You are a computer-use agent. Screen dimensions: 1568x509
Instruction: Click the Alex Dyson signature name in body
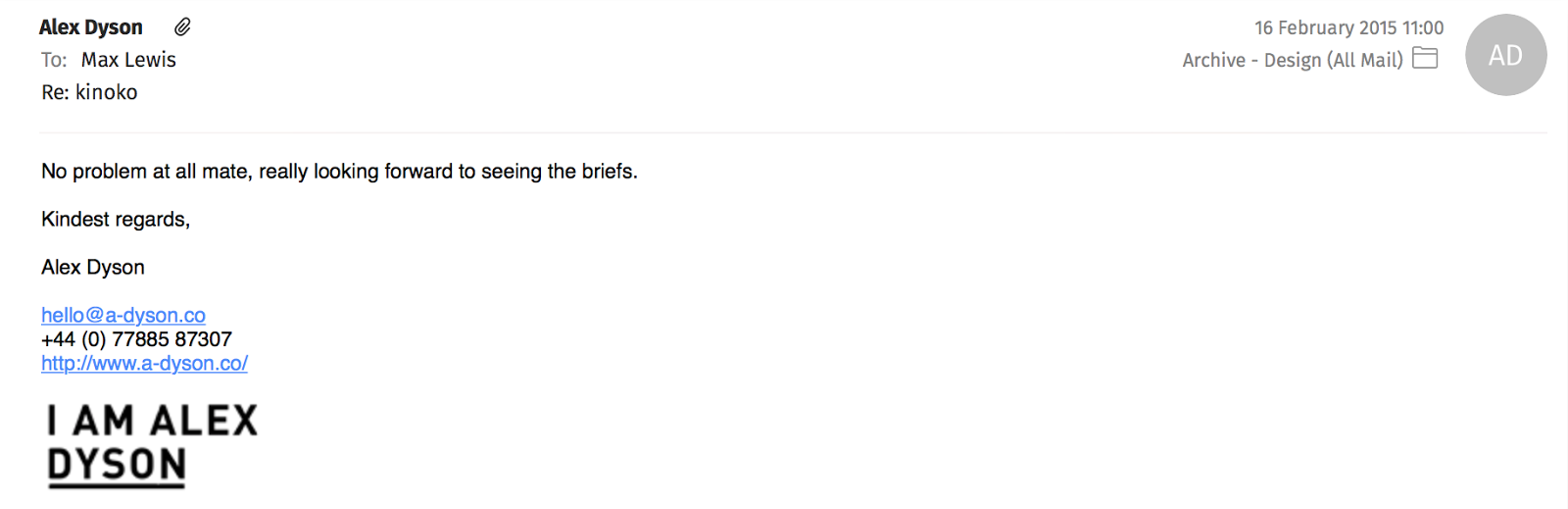[93, 268]
